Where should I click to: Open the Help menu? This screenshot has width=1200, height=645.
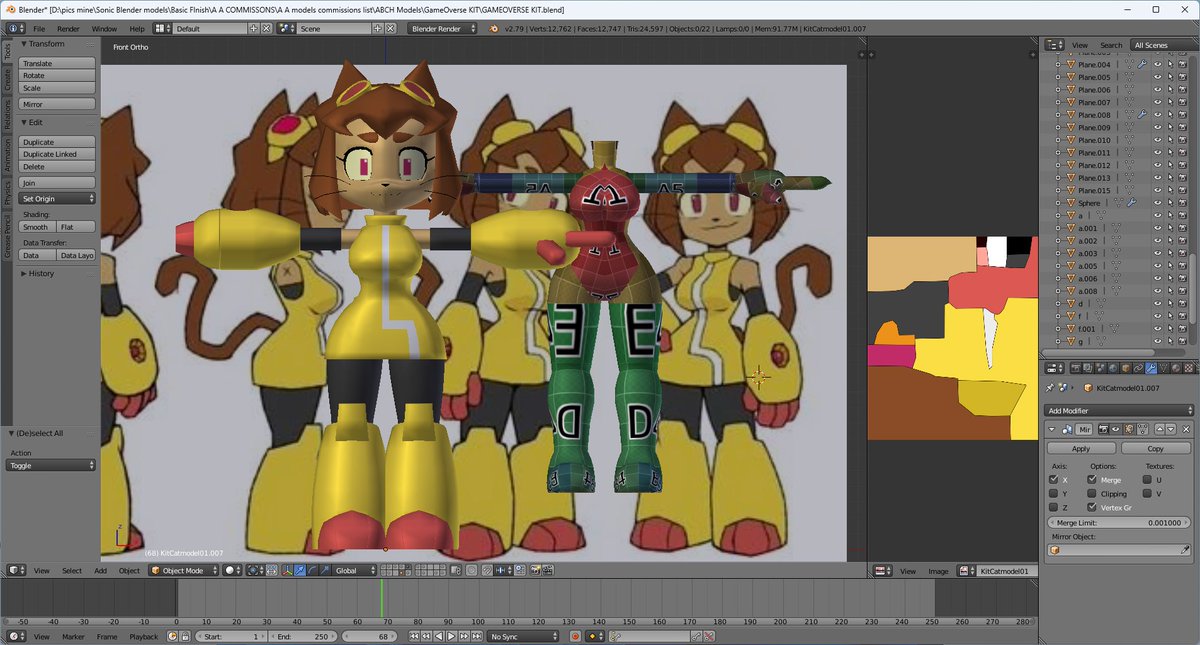tap(137, 29)
